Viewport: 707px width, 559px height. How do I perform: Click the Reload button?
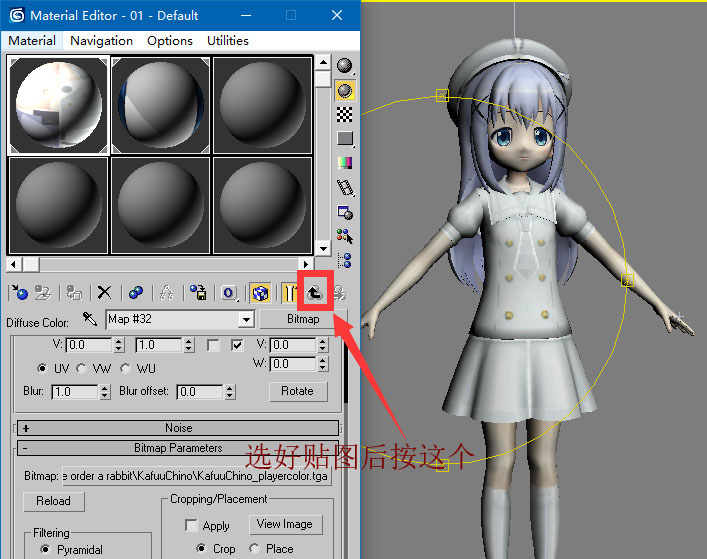(54, 501)
